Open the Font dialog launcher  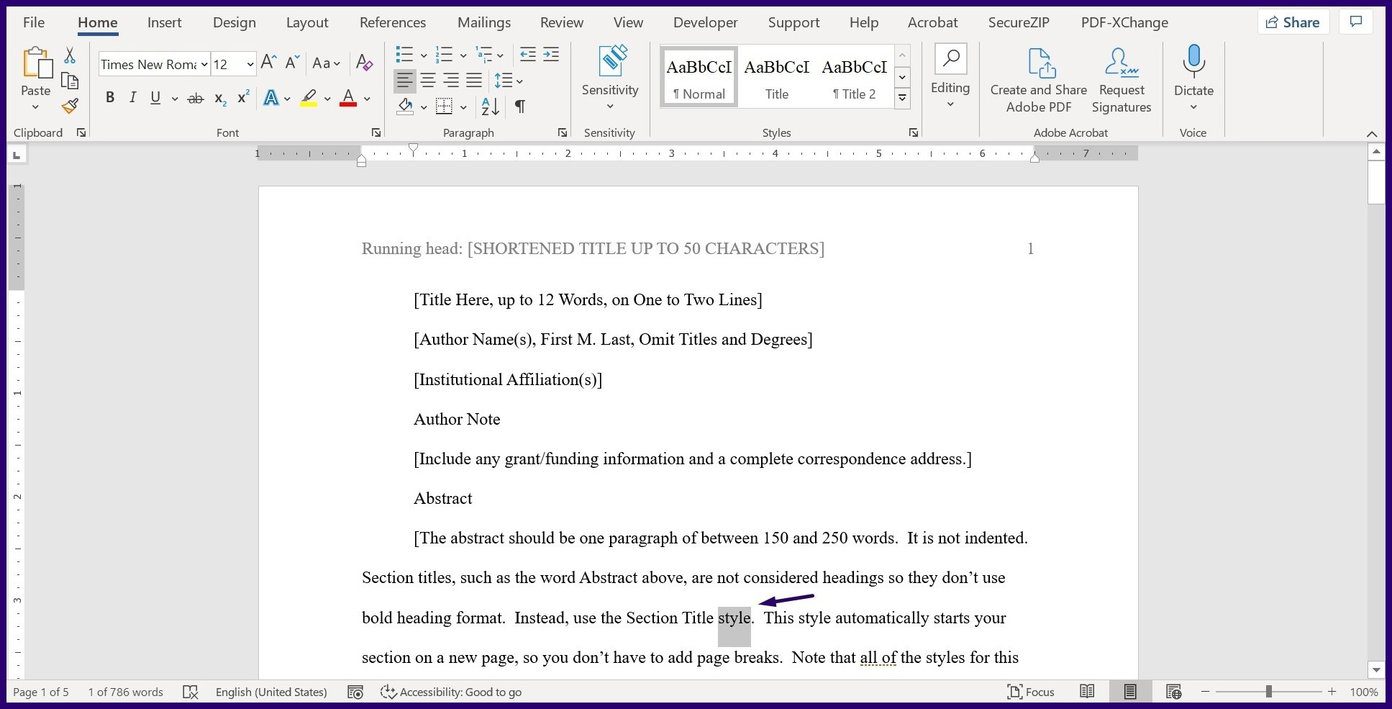click(x=376, y=132)
